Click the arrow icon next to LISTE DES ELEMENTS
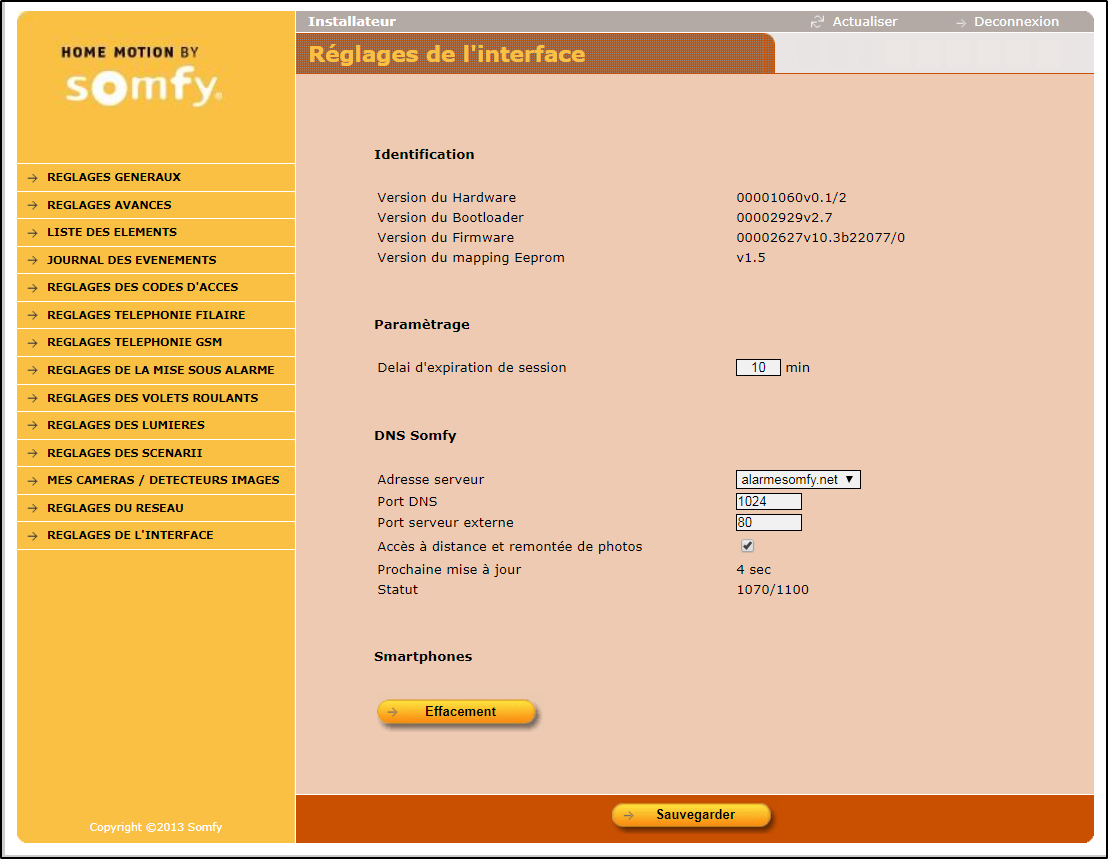1108x859 pixels. click(33, 233)
